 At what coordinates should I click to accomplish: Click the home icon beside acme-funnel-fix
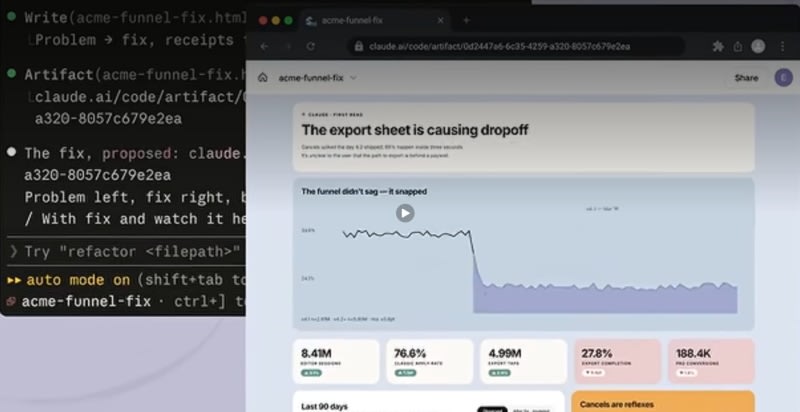(263, 78)
